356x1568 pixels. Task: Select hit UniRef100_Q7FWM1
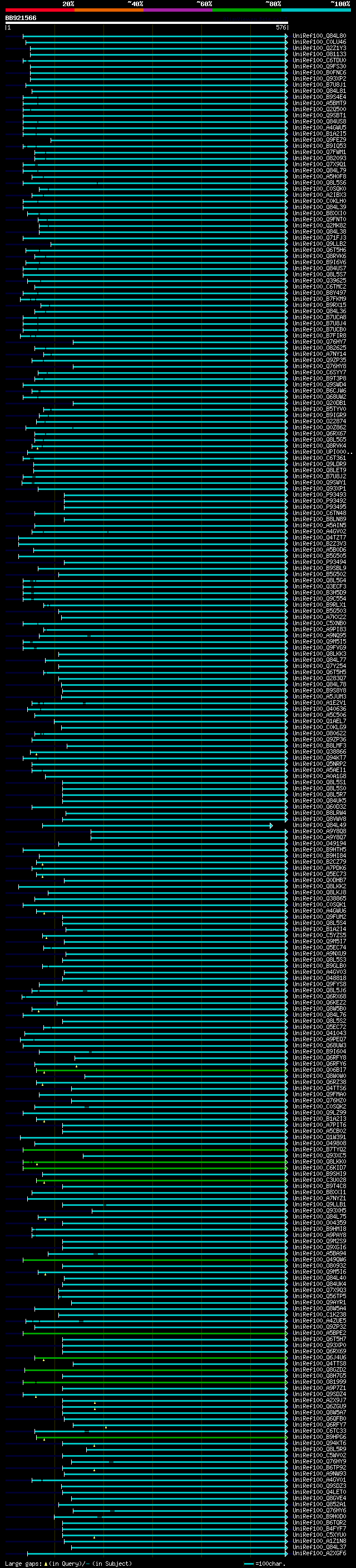319,152
